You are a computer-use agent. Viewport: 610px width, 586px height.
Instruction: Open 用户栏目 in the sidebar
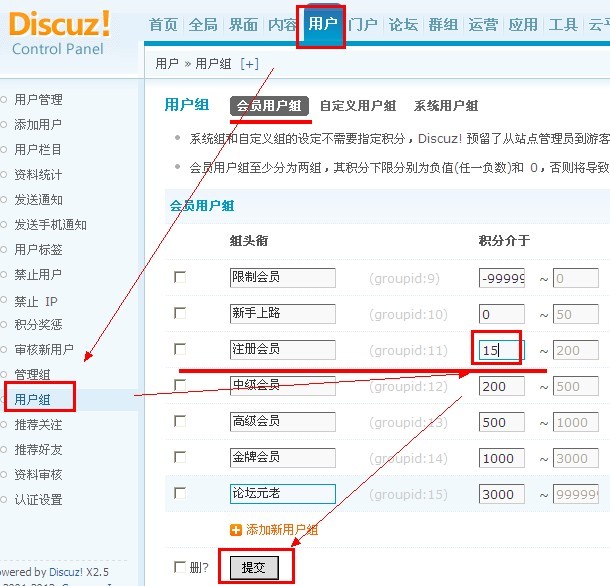coord(38,149)
